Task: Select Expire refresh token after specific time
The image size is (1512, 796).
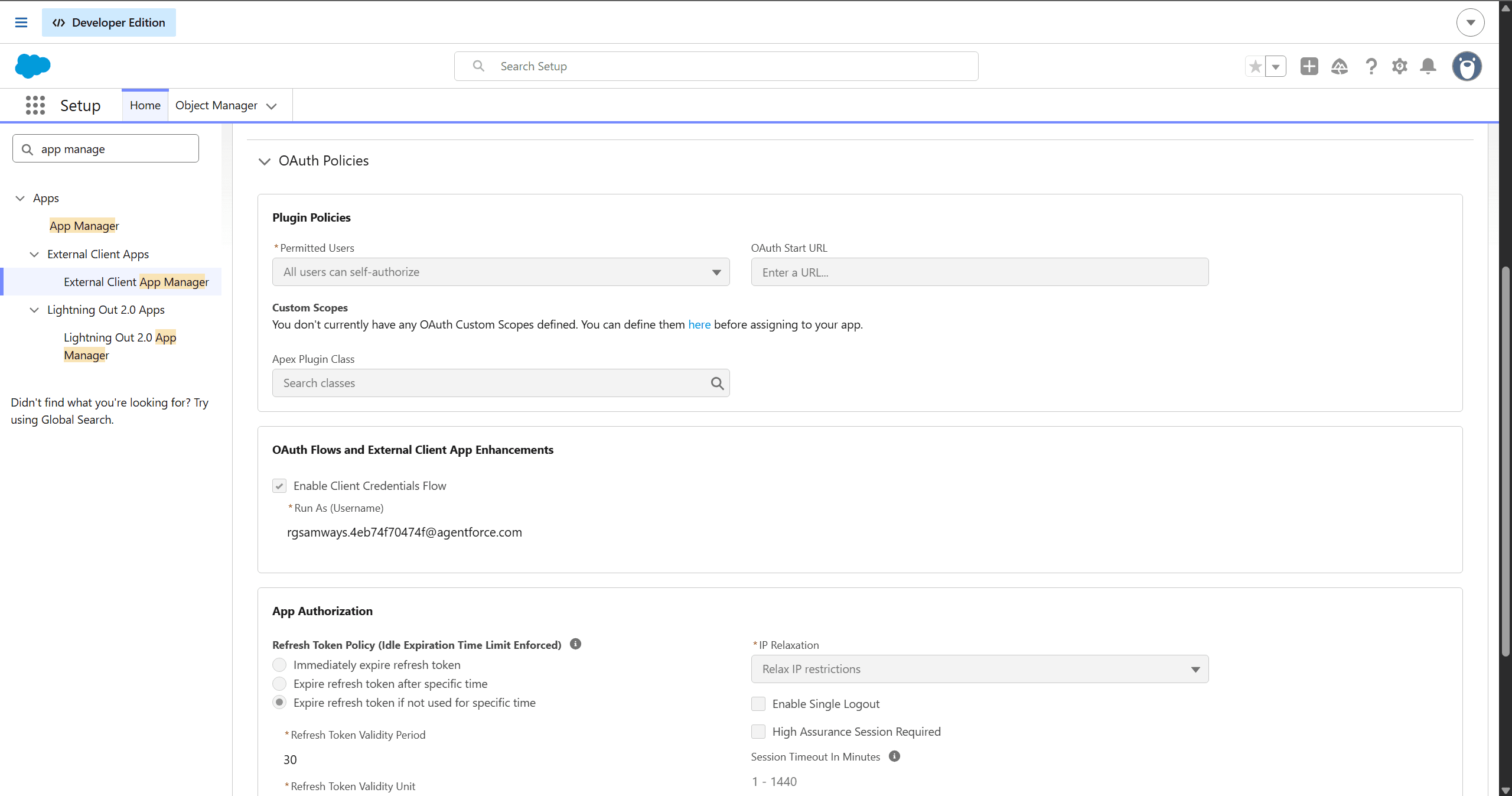Action: point(279,684)
